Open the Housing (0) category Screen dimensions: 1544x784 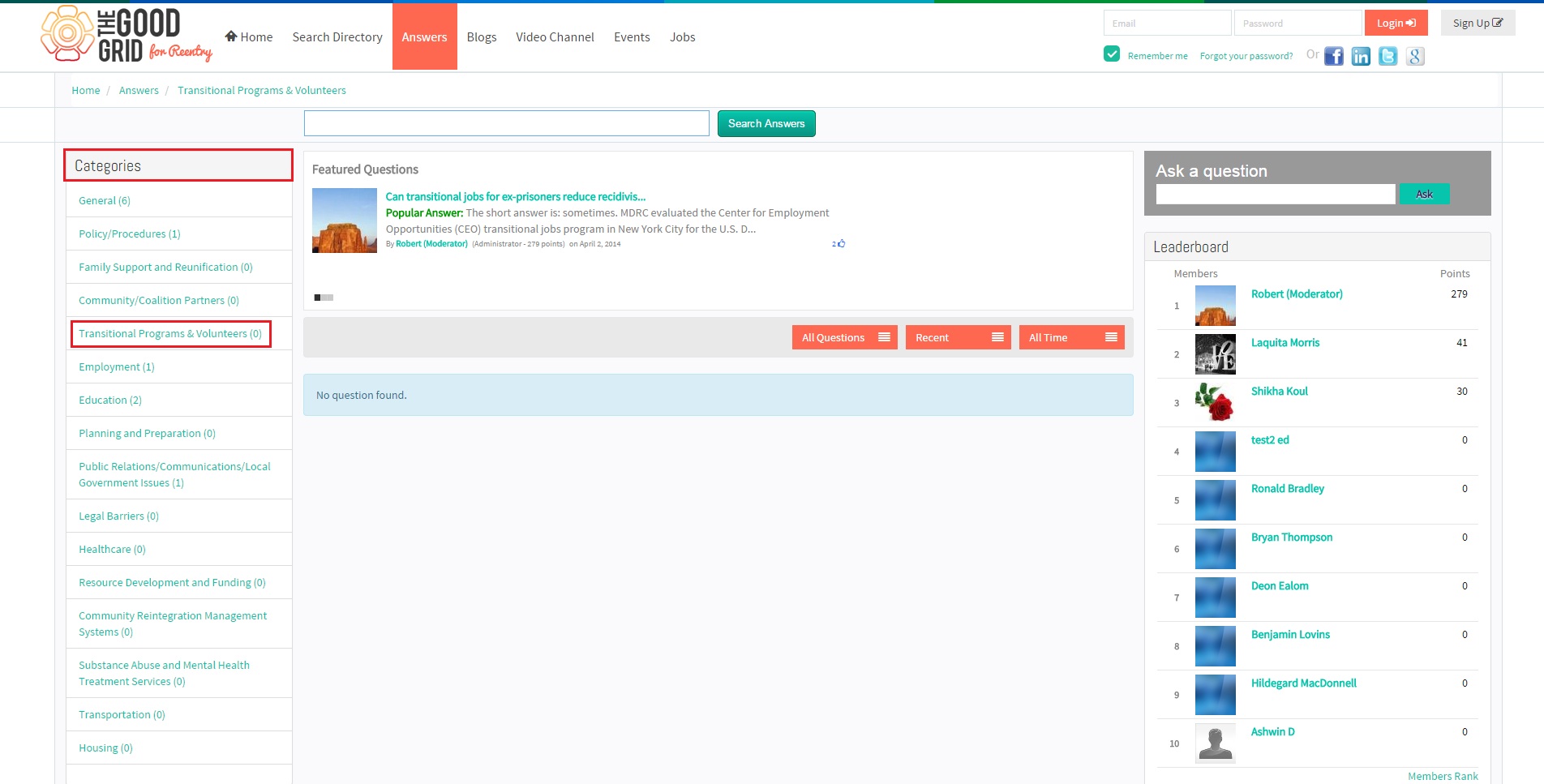point(105,748)
